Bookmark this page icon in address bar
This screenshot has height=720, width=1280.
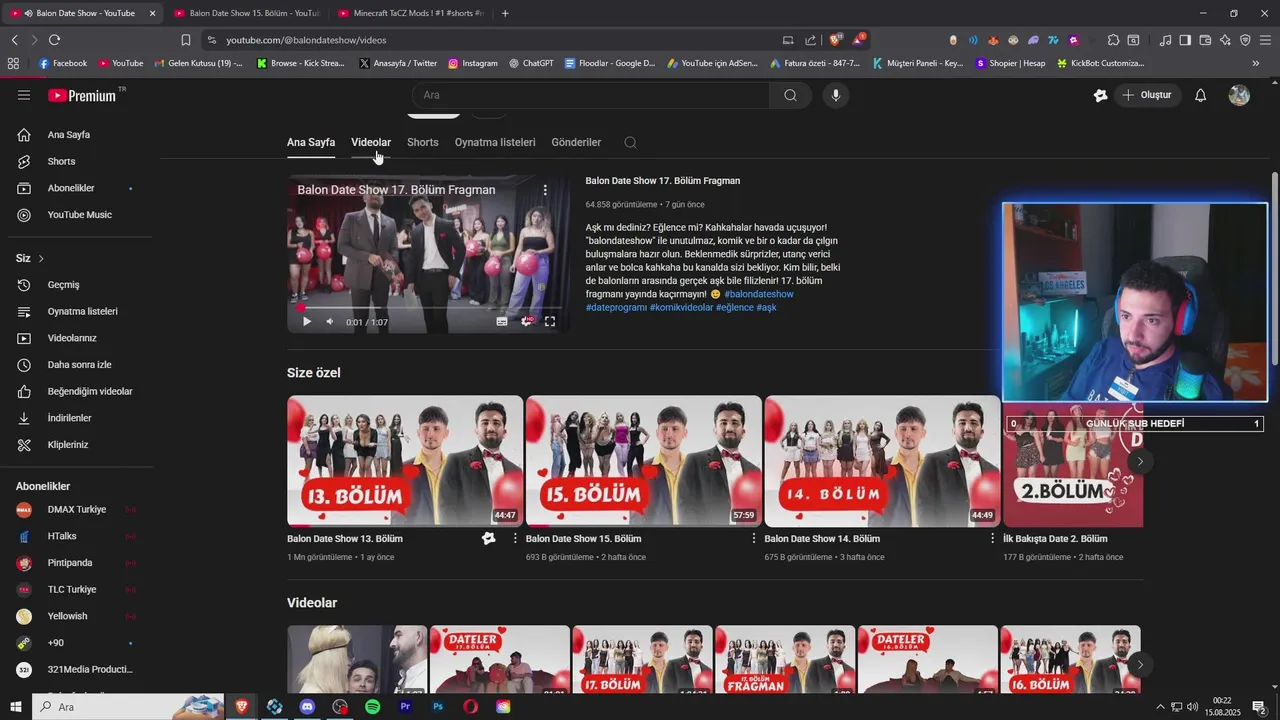point(186,40)
